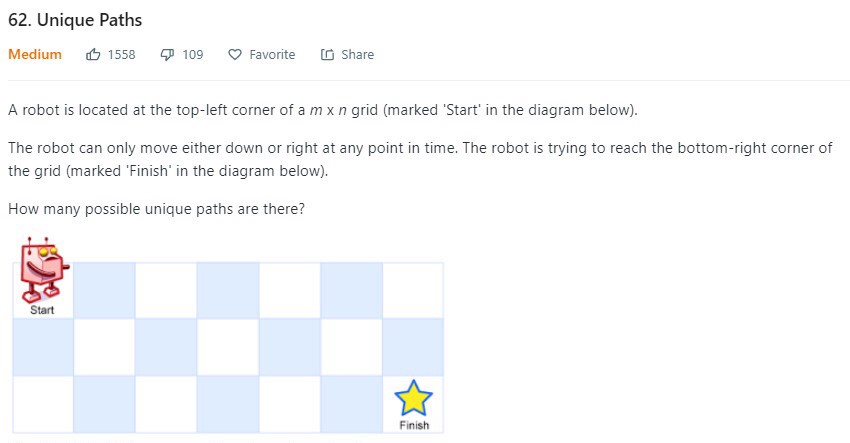Click the diagram's center white cell
Image resolution: width=850 pixels, height=443 pixels.
[228, 347]
